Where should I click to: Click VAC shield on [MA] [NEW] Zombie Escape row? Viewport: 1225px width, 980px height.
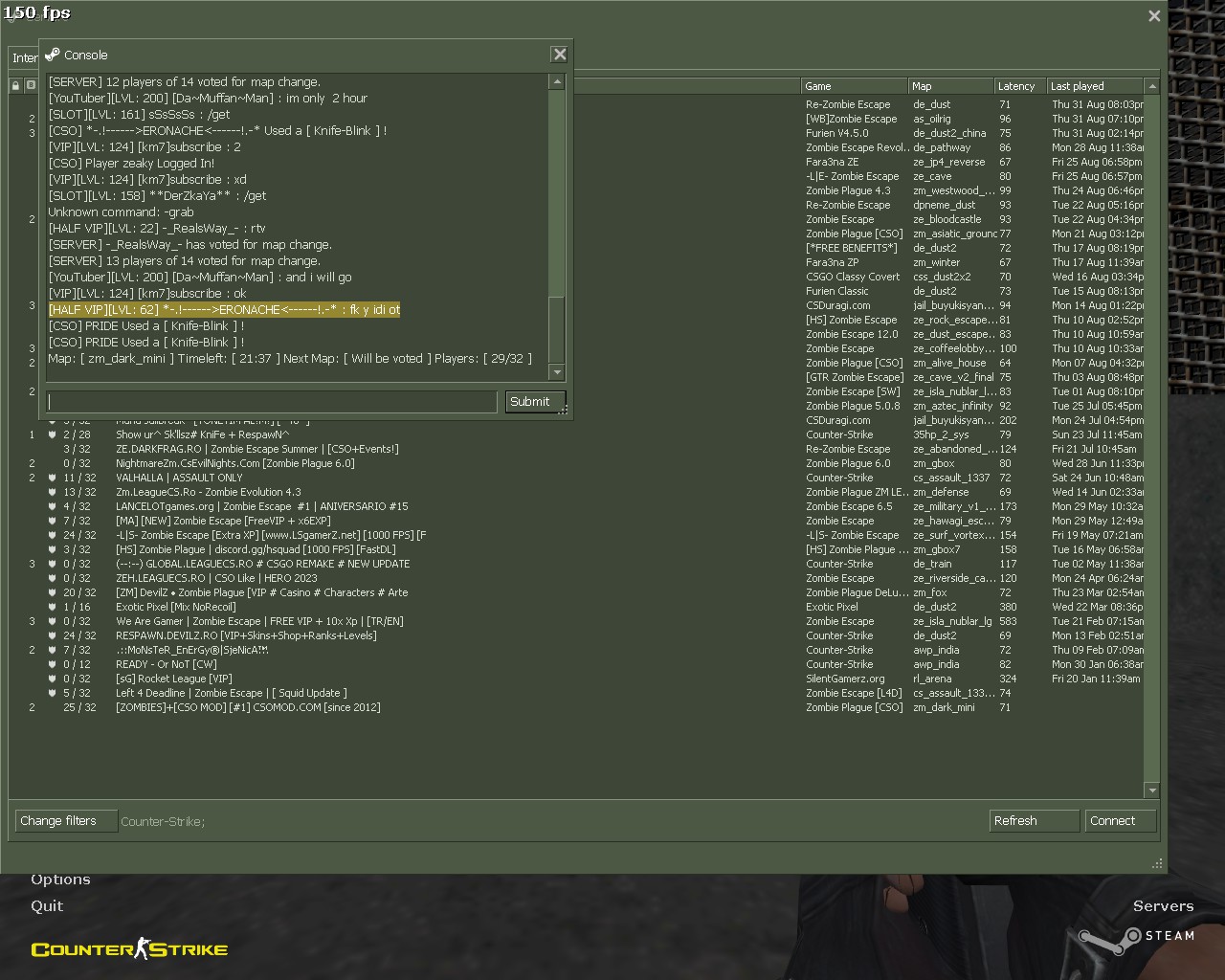(x=52, y=521)
